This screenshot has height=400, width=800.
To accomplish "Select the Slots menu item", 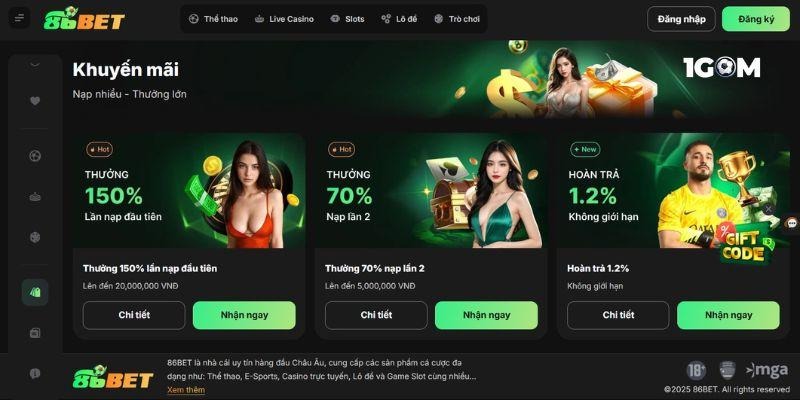I will (x=347, y=19).
